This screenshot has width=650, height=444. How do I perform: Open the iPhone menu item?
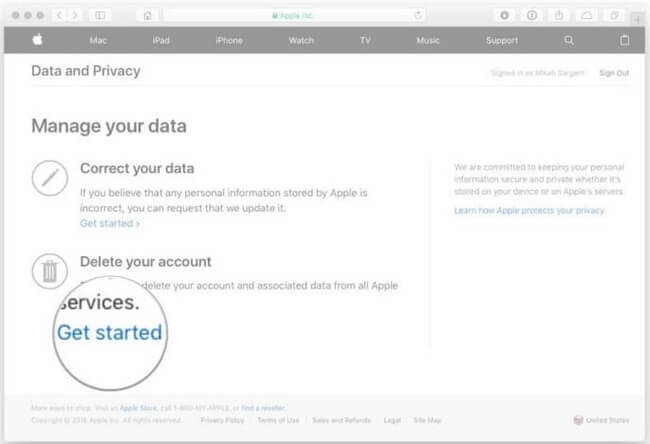click(x=229, y=40)
